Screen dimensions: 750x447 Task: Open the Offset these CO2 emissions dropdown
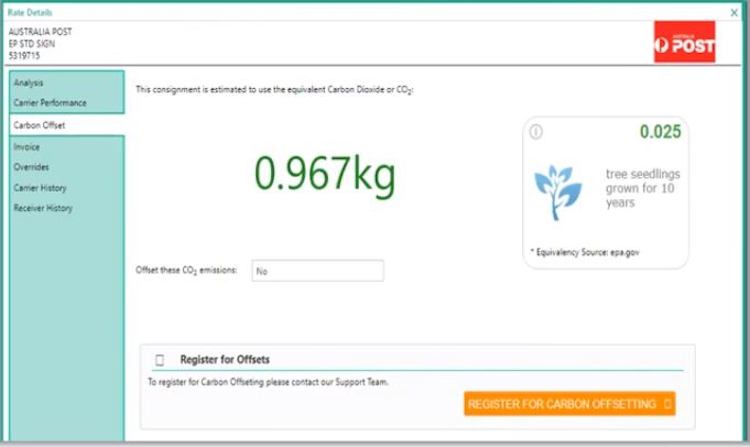pos(318,271)
